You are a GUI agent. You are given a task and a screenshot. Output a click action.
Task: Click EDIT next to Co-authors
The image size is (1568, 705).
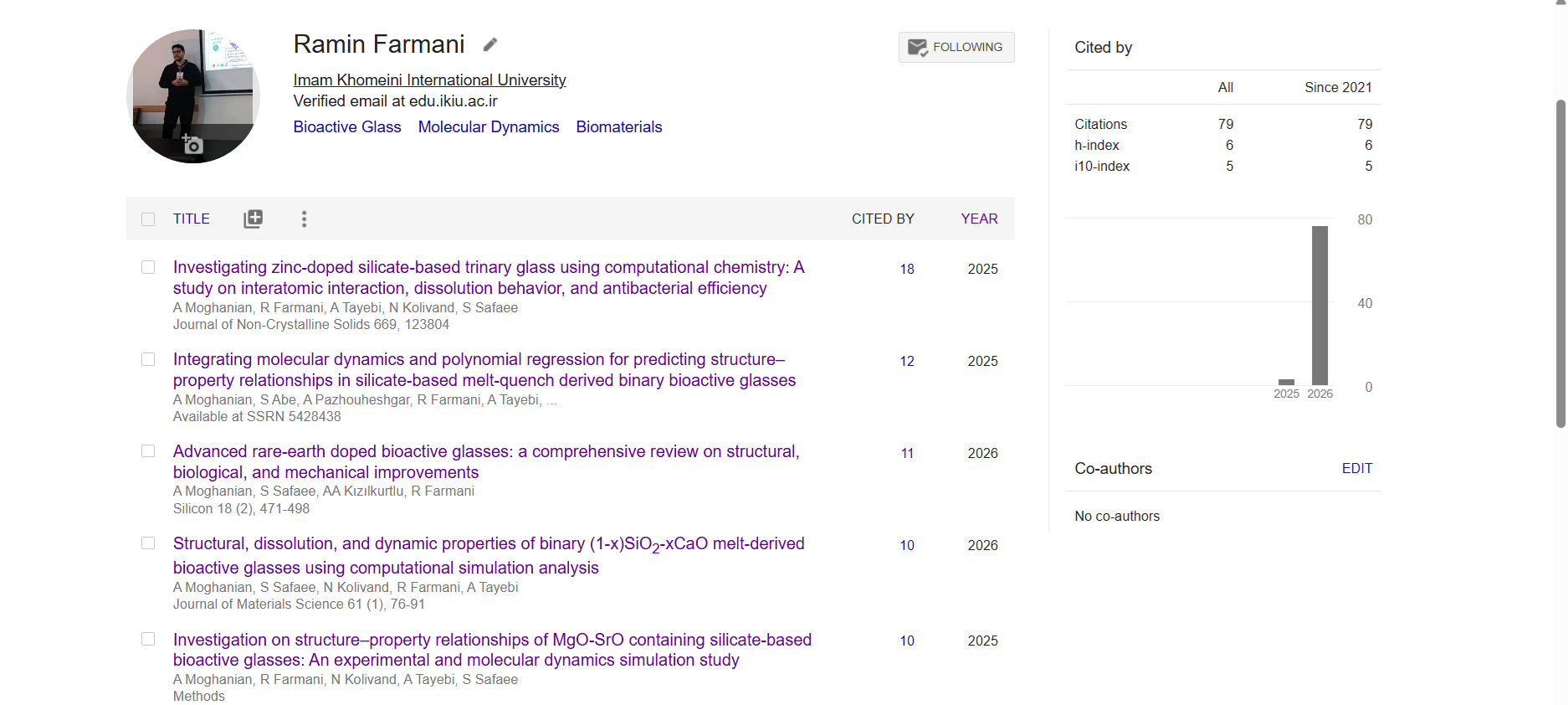(1357, 468)
